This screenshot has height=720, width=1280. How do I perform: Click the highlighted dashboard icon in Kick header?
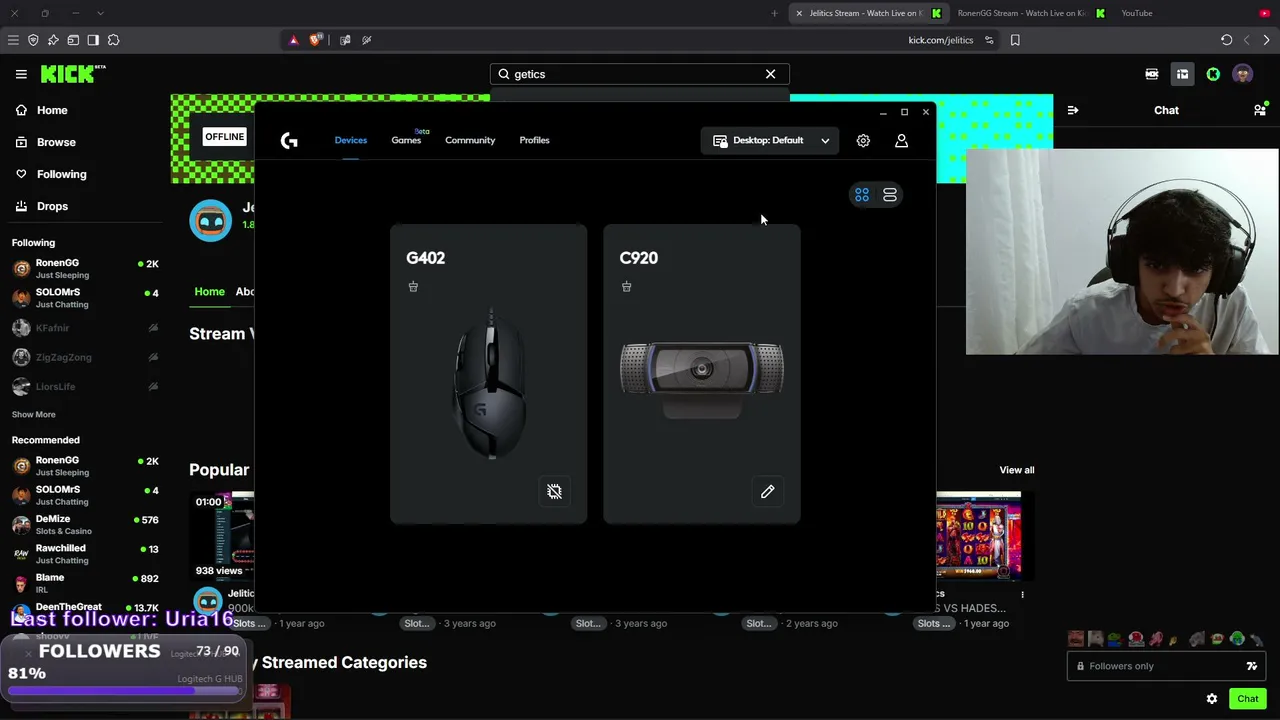(1182, 74)
